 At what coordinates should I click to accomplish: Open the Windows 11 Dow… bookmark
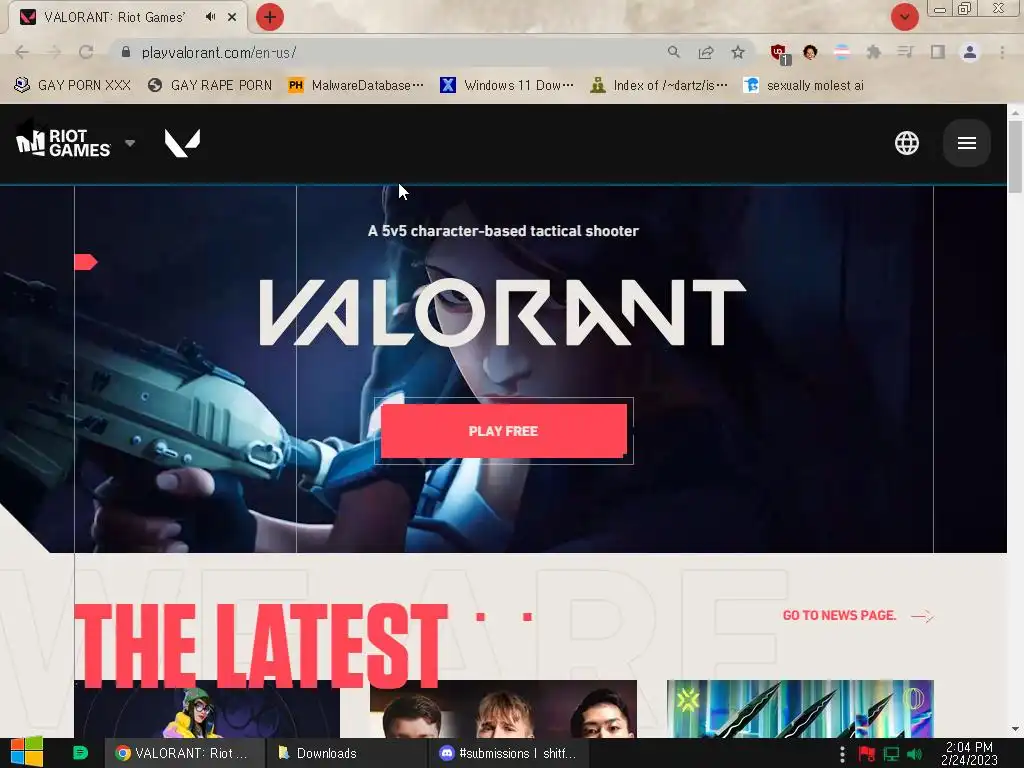pos(507,86)
